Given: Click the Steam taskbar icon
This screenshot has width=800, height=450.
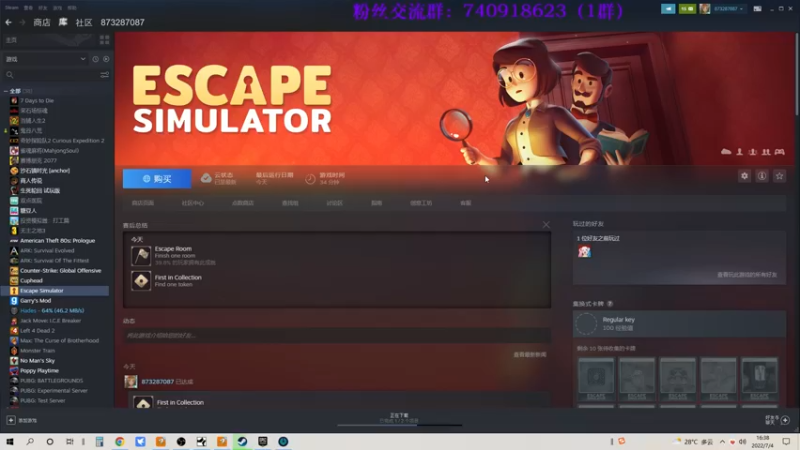Looking at the screenshot, I should point(242,441).
